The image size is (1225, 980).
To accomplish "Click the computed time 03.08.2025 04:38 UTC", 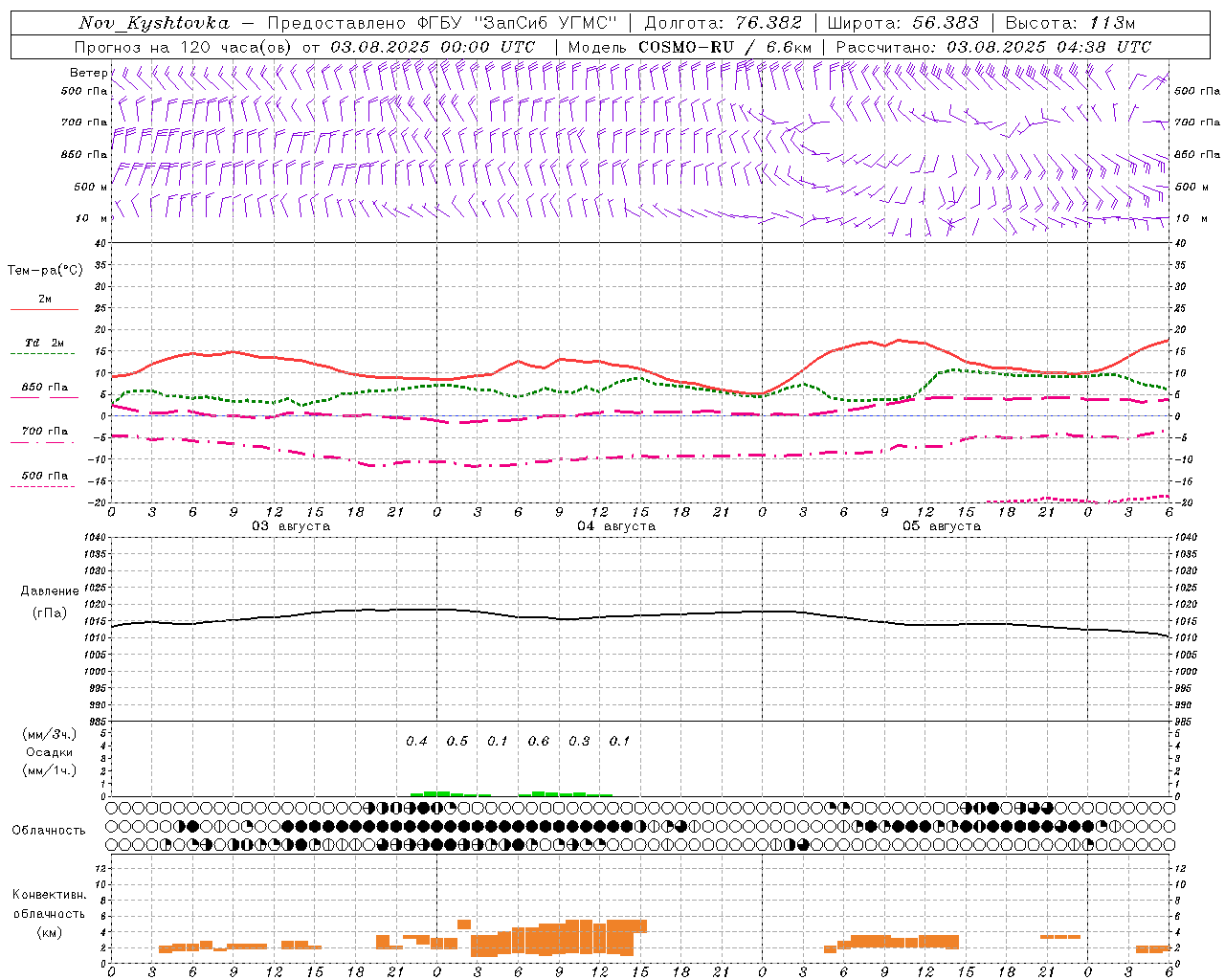I will click(1049, 47).
